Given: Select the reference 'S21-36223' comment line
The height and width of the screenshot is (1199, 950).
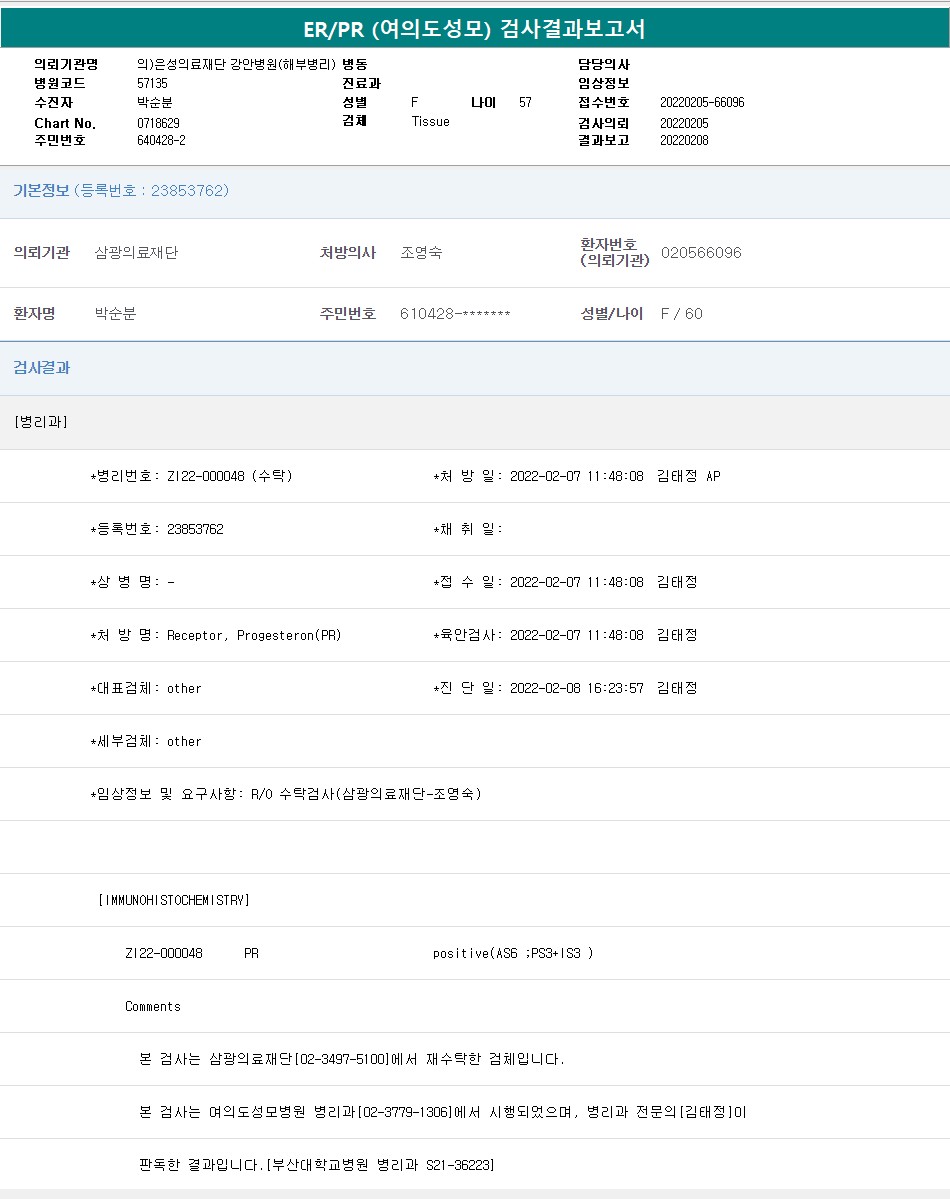Looking at the screenshot, I should tap(317, 1165).
